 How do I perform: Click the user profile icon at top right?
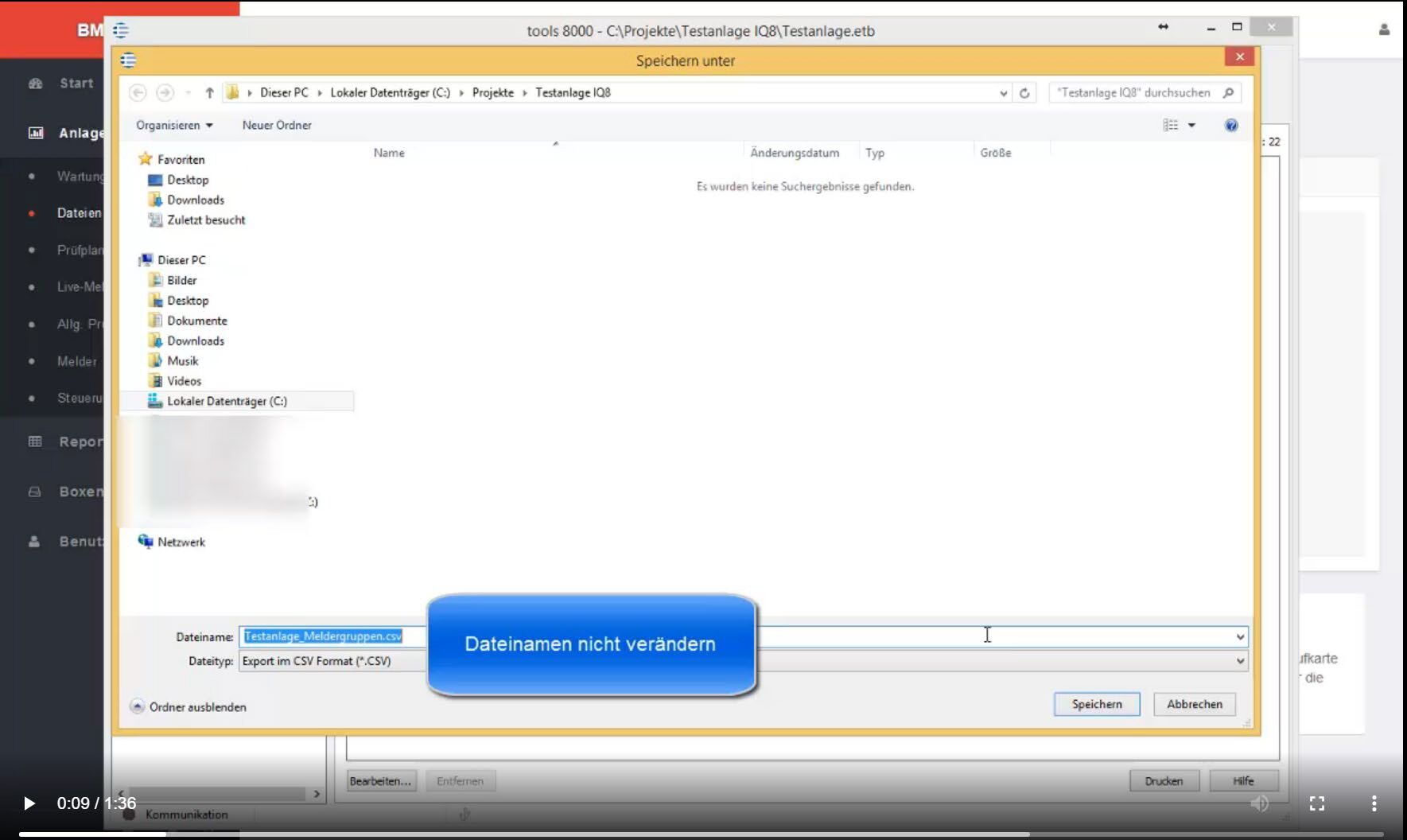[x=1384, y=29]
